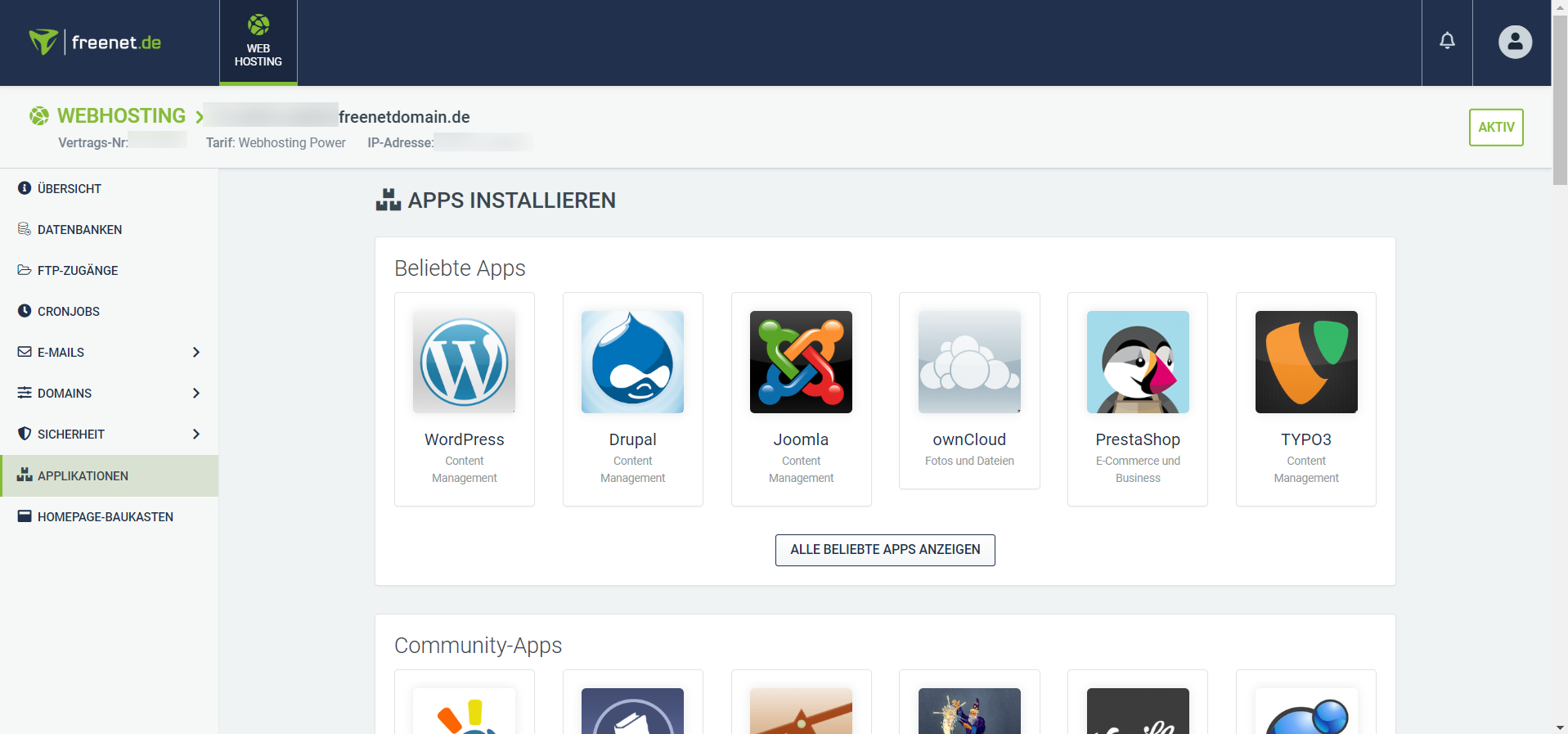Viewport: 1568px width, 734px height.
Task: Click the freenet.de logo
Action: pos(95,42)
